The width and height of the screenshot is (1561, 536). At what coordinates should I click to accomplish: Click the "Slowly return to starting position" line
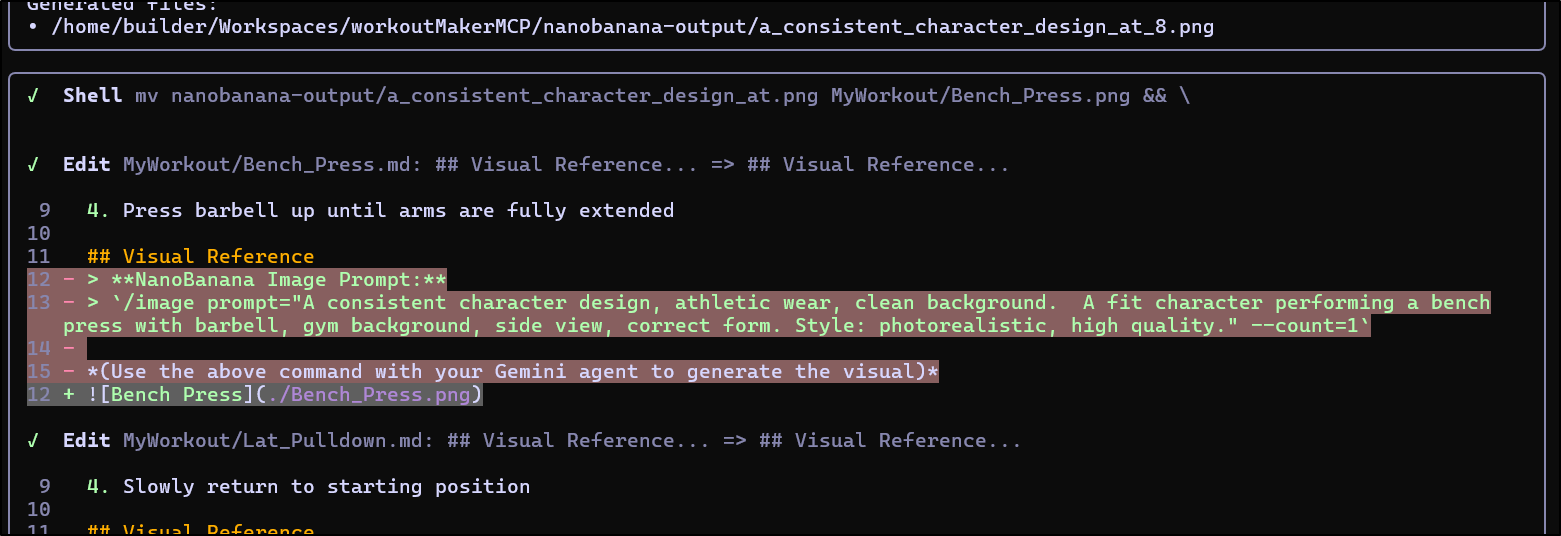pos(326,487)
